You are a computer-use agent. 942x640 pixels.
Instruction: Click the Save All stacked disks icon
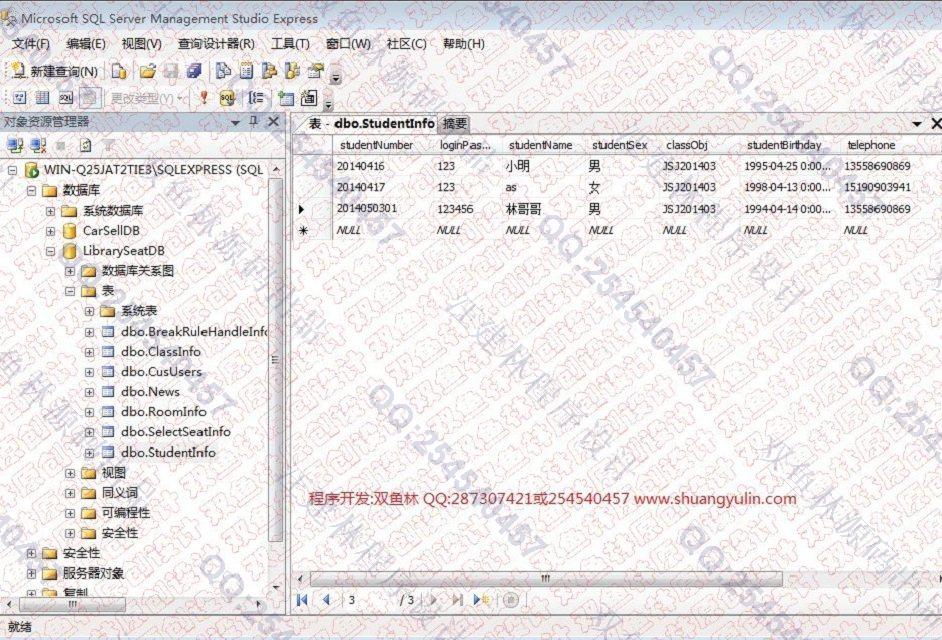point(194,72)
